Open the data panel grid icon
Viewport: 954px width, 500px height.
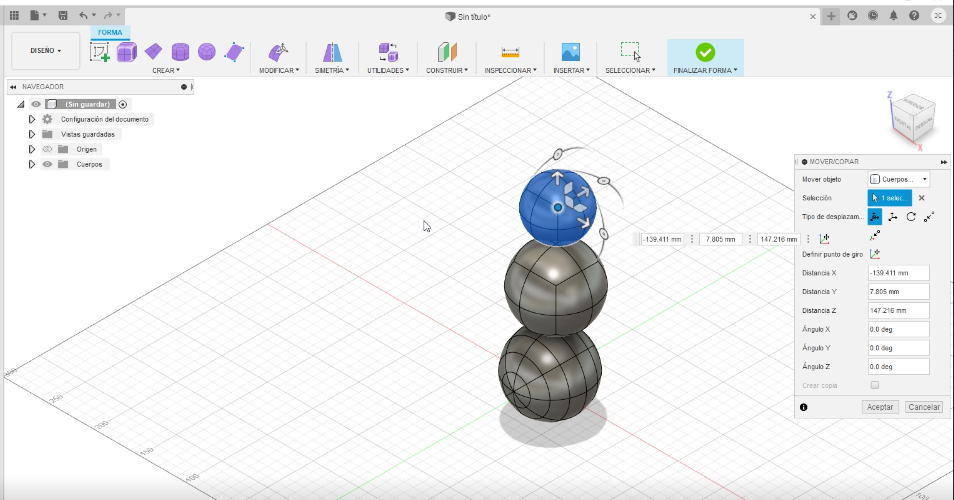click(15, 15)
